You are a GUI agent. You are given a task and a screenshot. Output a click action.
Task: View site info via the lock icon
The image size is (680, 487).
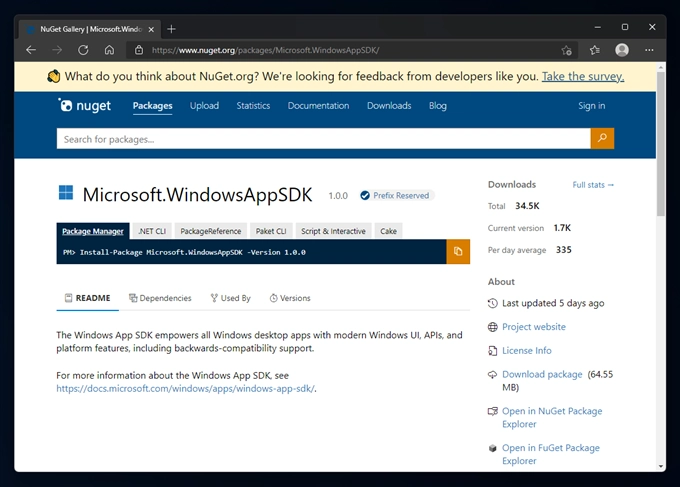[x=139, y=50]
